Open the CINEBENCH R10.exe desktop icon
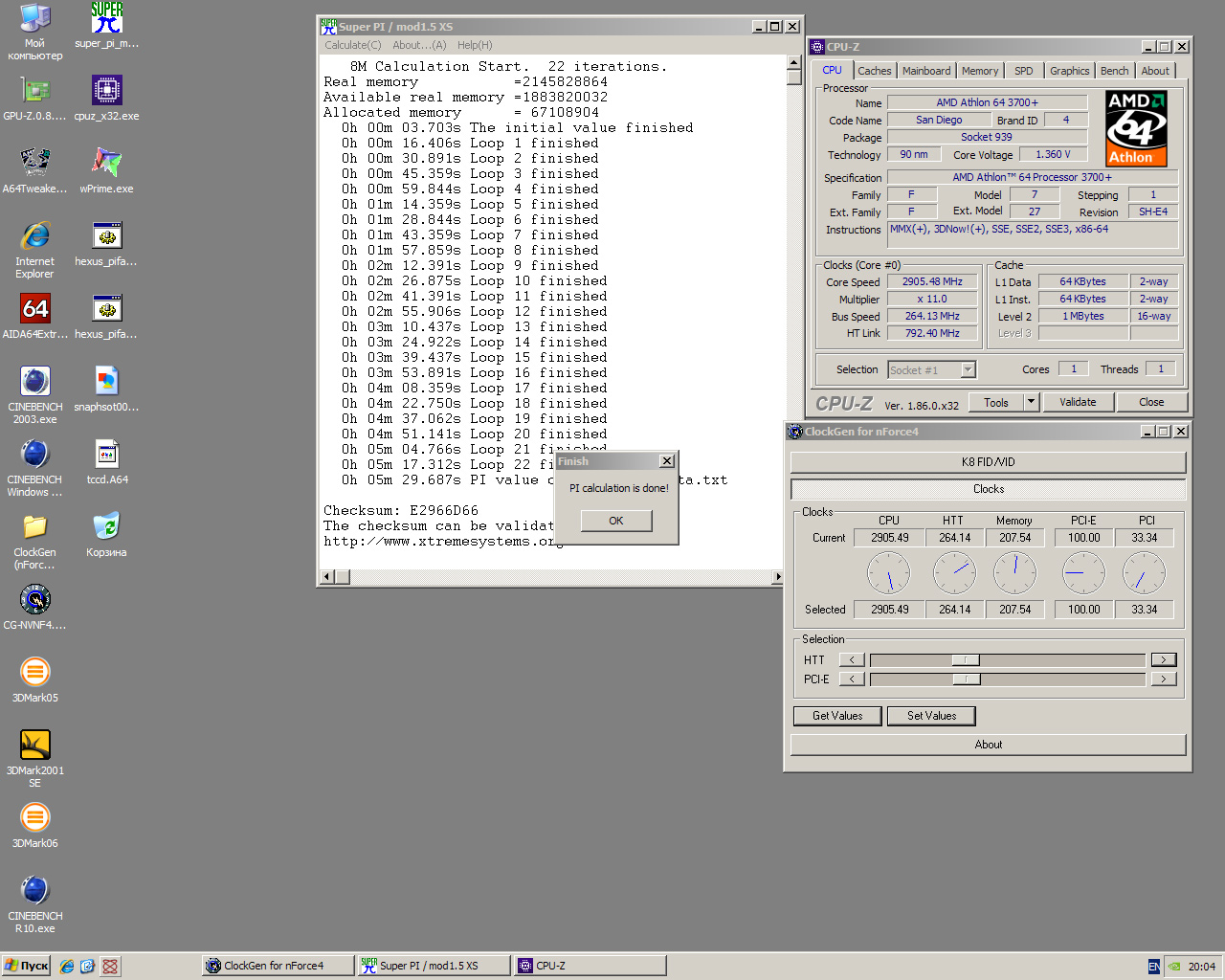This screenshot has width=1225, height=980. pyautogui.click(x=35, y=891)
